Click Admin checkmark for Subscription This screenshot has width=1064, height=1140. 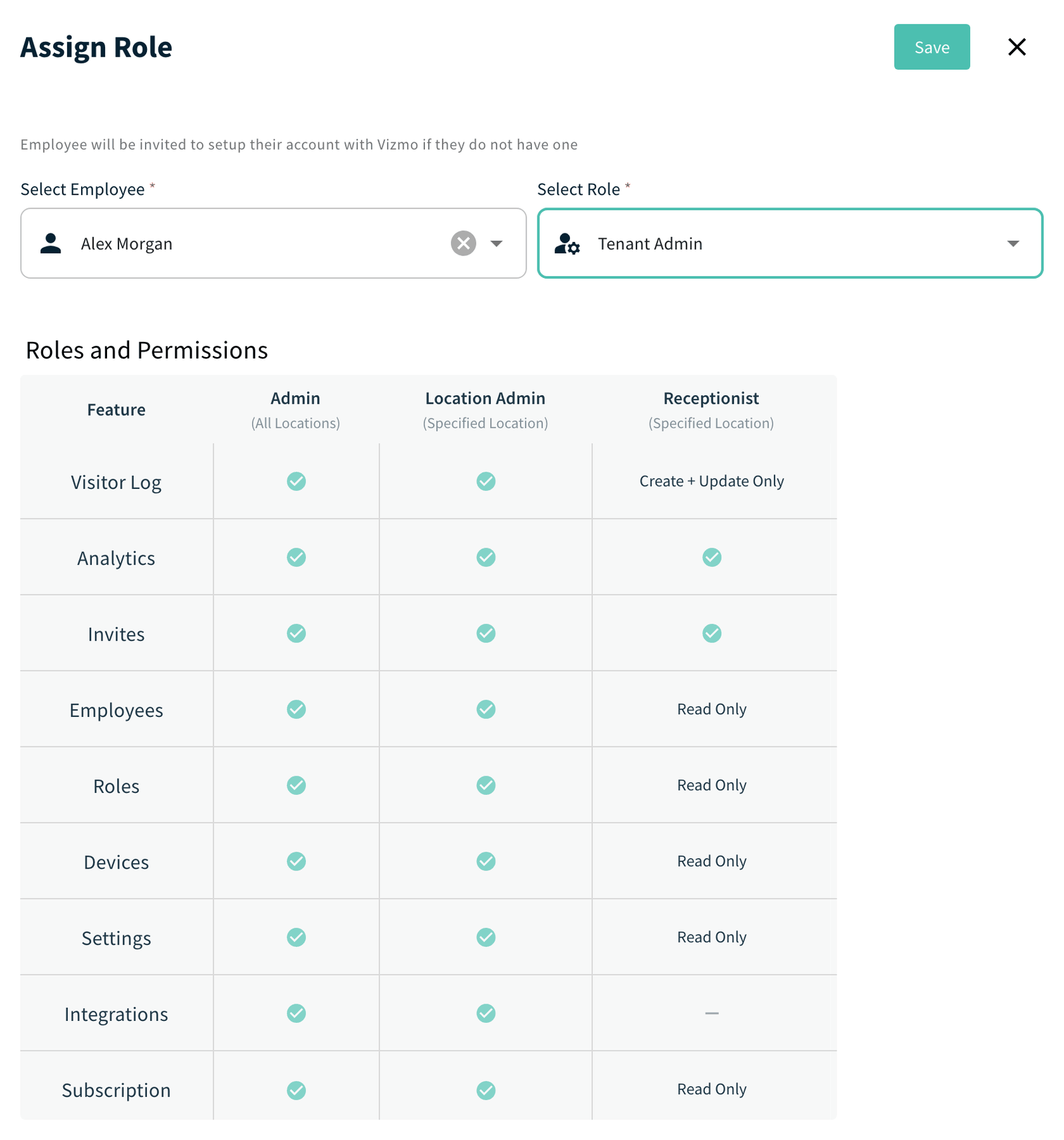pos(296,1090)
